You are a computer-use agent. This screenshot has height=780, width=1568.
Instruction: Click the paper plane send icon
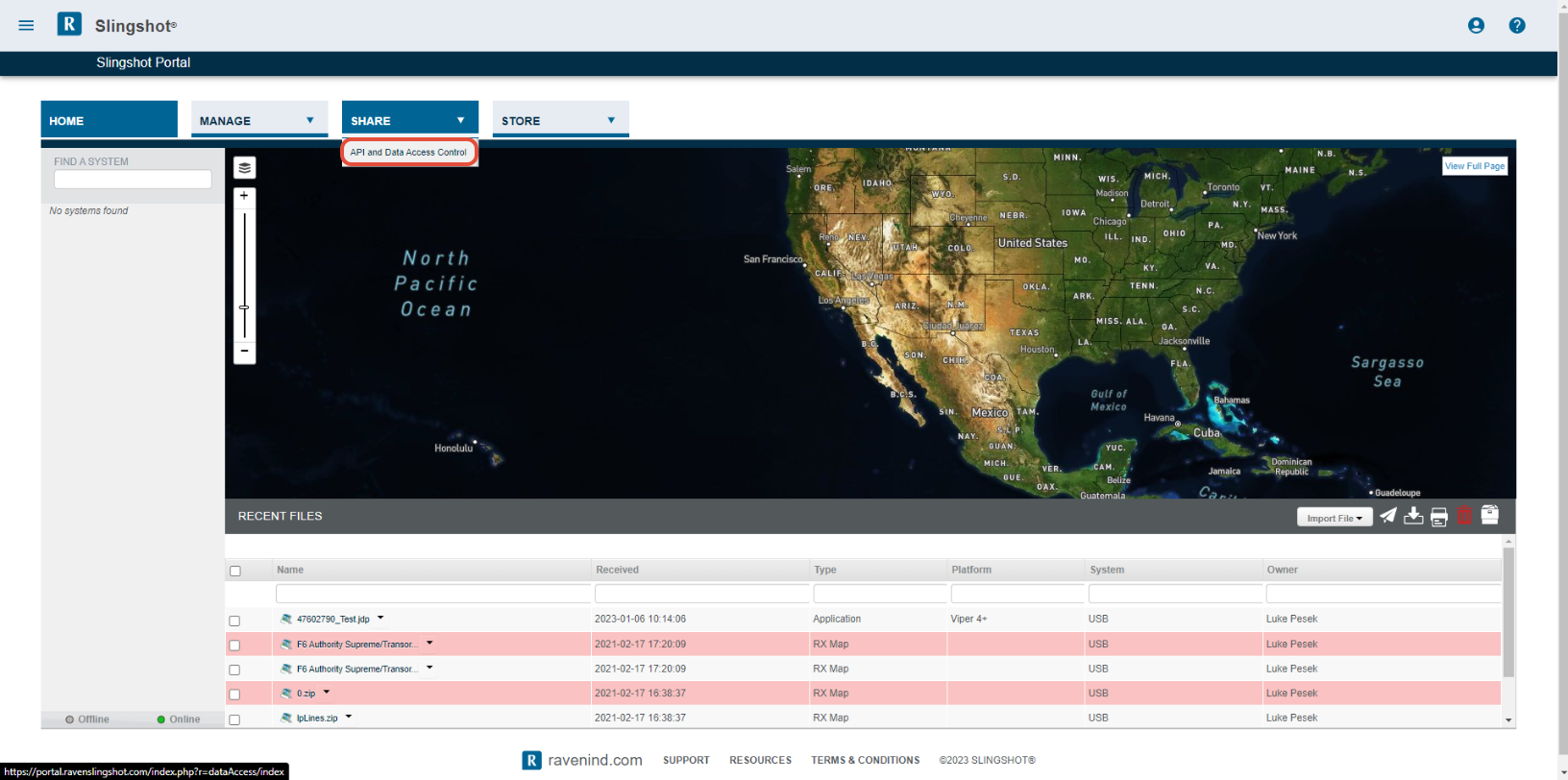[x=1388, y=516]
